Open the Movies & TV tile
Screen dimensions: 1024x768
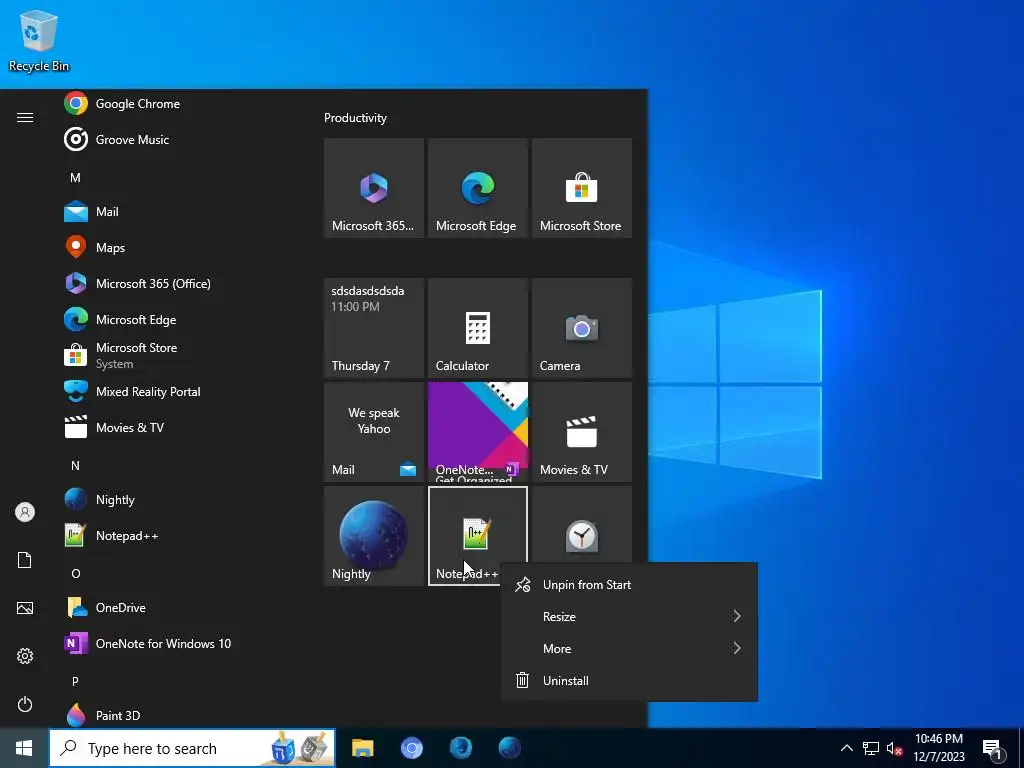[x=582, y=432]
